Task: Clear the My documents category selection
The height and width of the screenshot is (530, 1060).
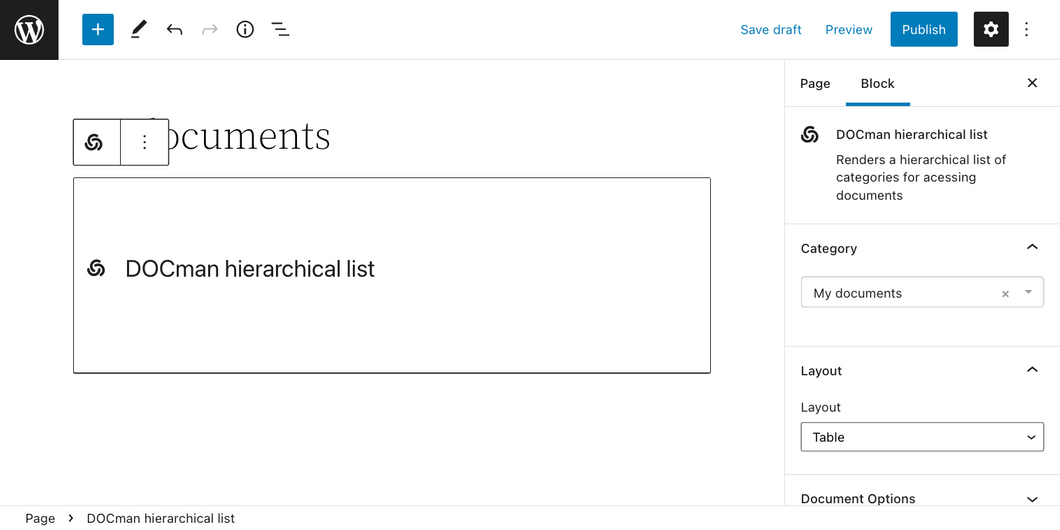Action: (x=1005, y=294)
